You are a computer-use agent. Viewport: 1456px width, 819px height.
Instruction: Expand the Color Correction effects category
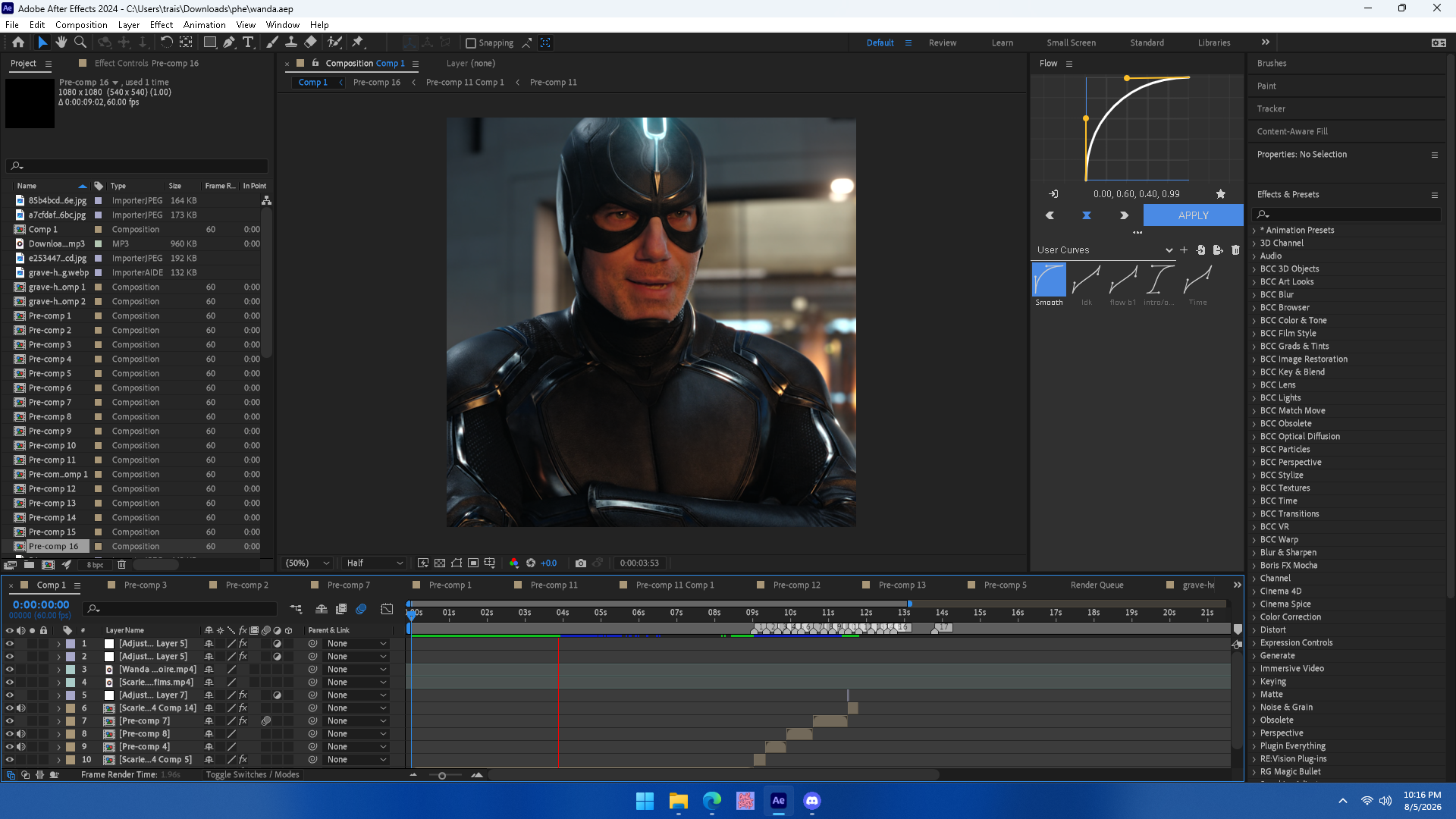(x=1254, y=617)
